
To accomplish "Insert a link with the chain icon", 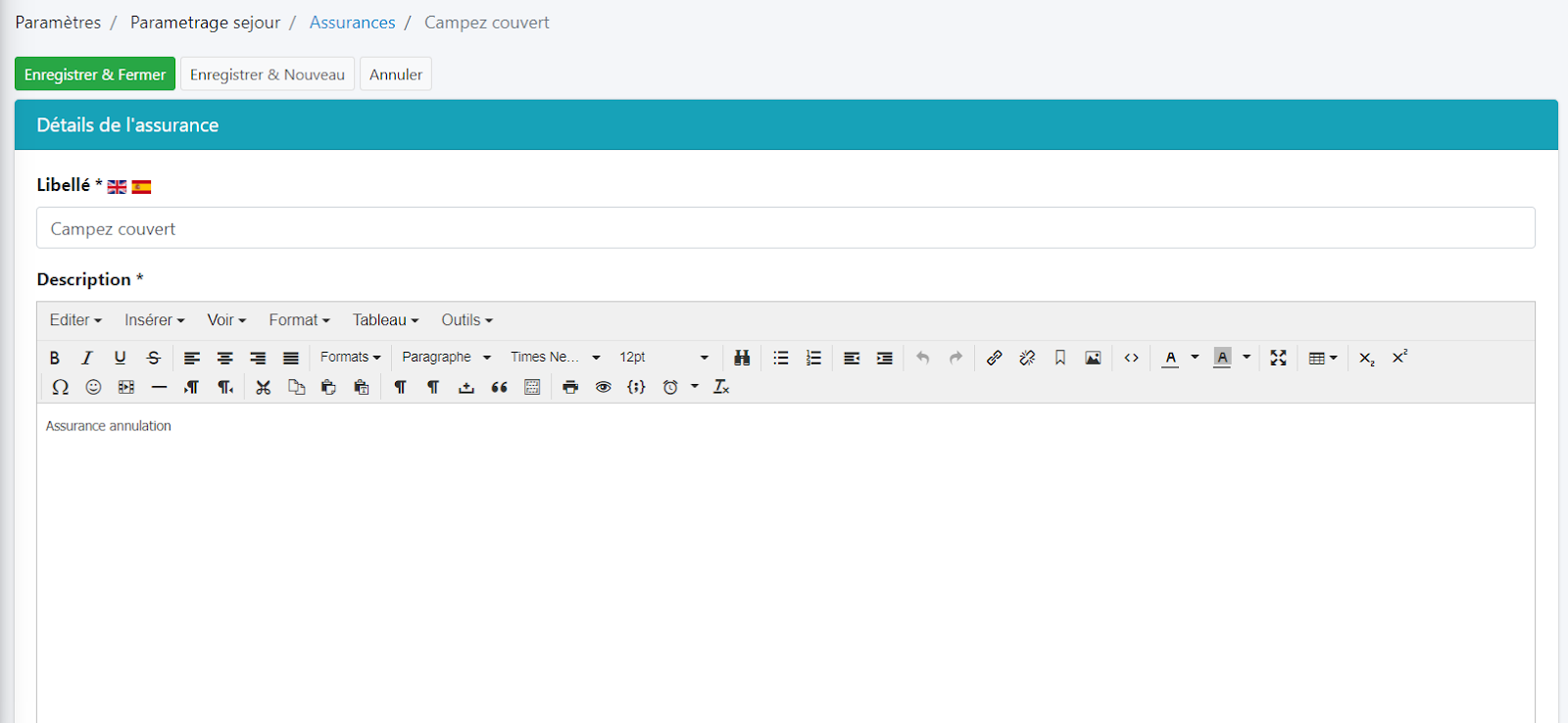I will pos(994,358).
